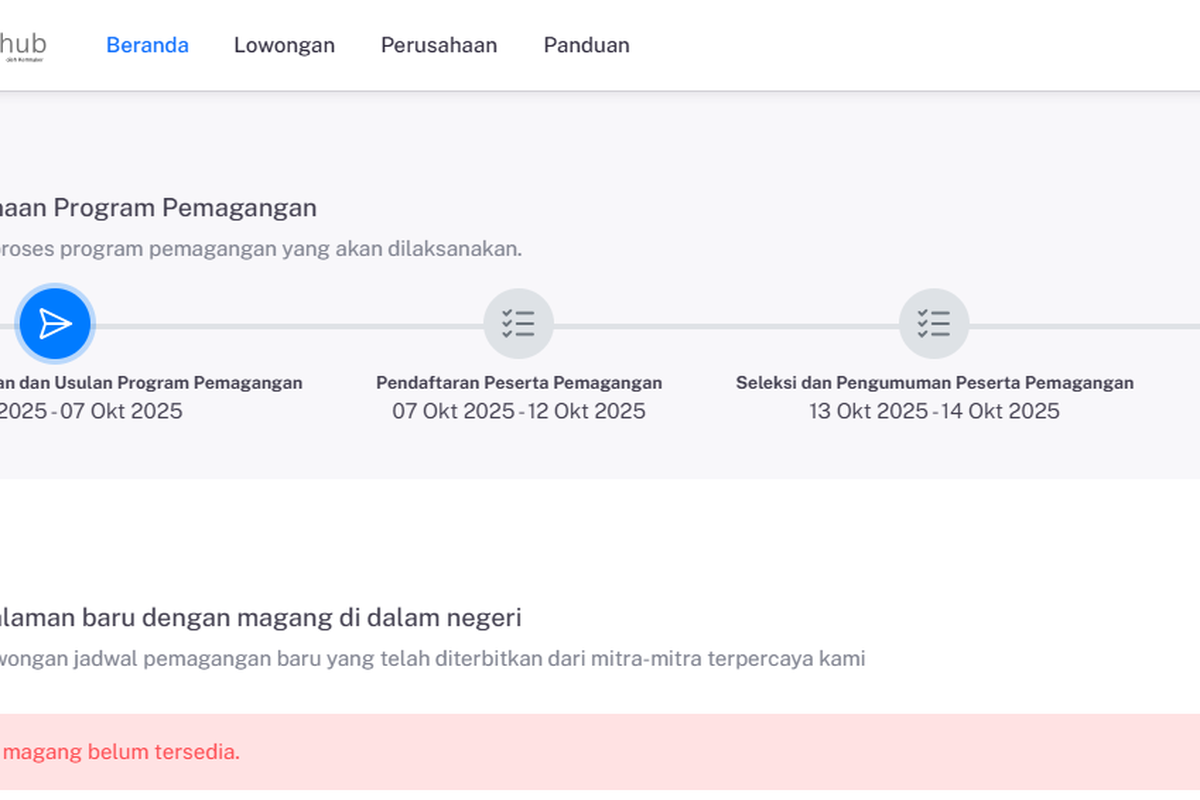Click the Seleksi dan Pengumuman Peserta Pemagangan label
Screen dimensions: 1200x800
[x=934, y=382]
